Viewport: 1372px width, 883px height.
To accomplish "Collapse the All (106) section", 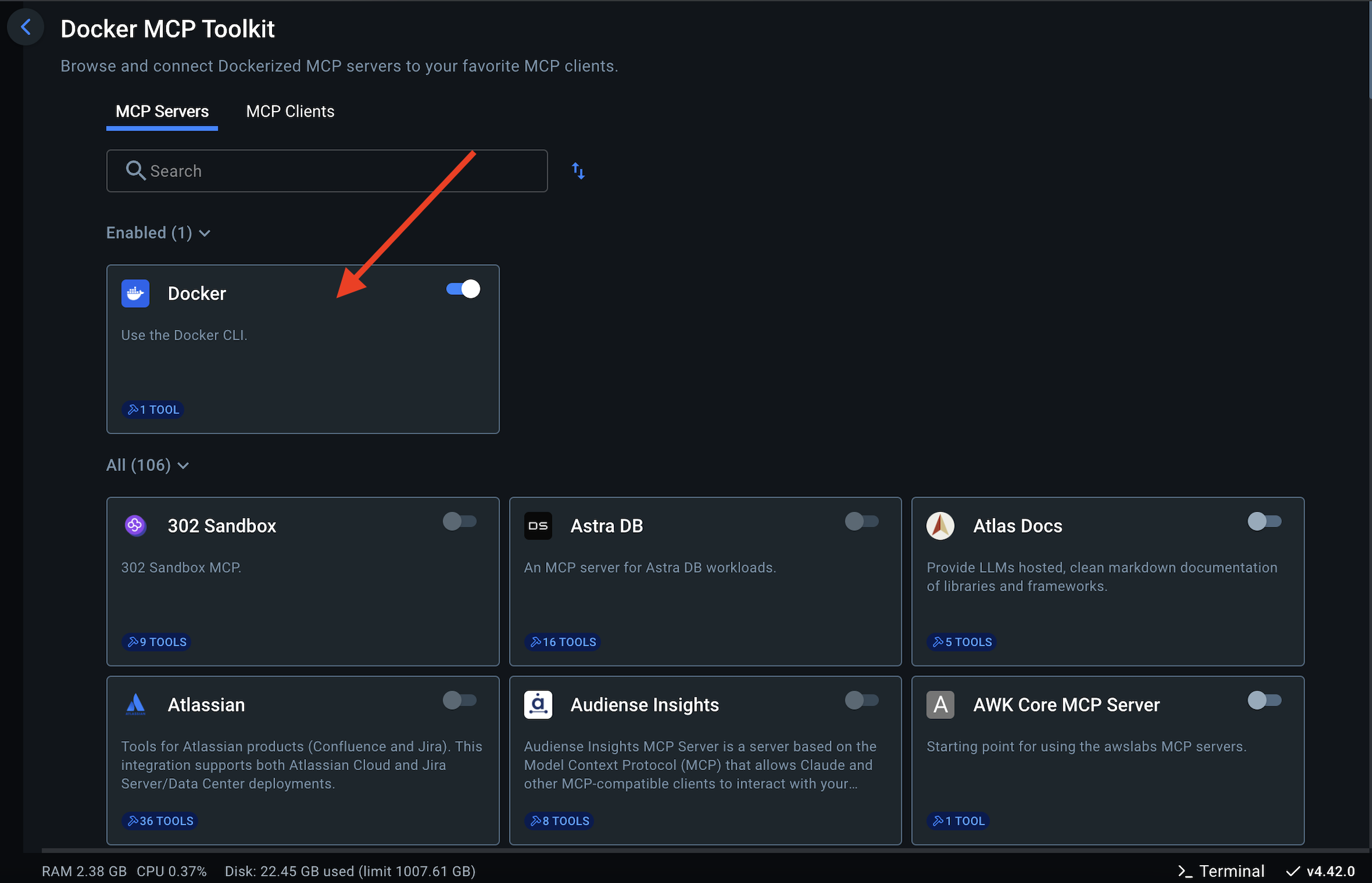I will 147,465.
